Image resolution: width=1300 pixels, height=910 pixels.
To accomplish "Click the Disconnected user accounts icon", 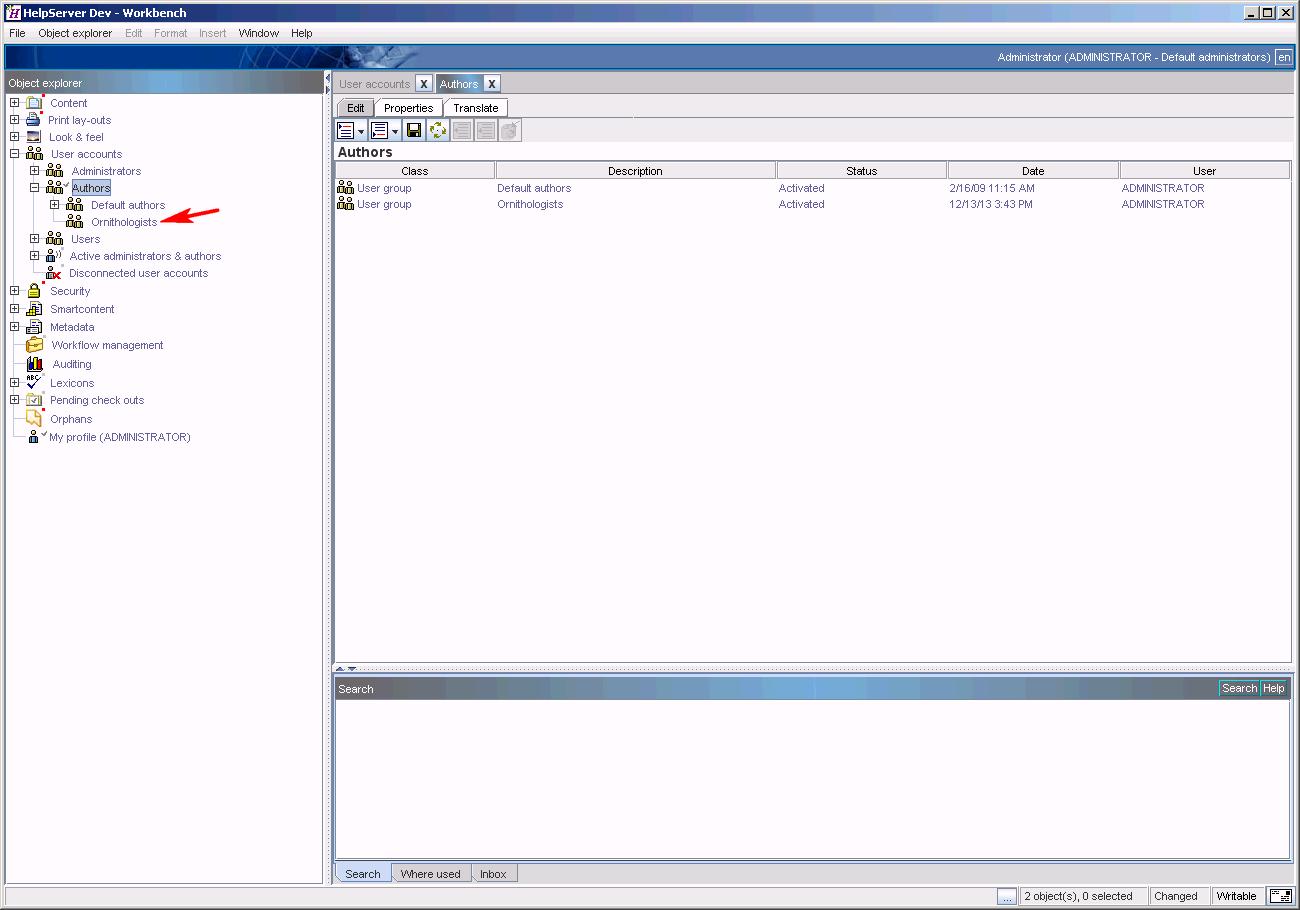I will (x=54, y=273).
